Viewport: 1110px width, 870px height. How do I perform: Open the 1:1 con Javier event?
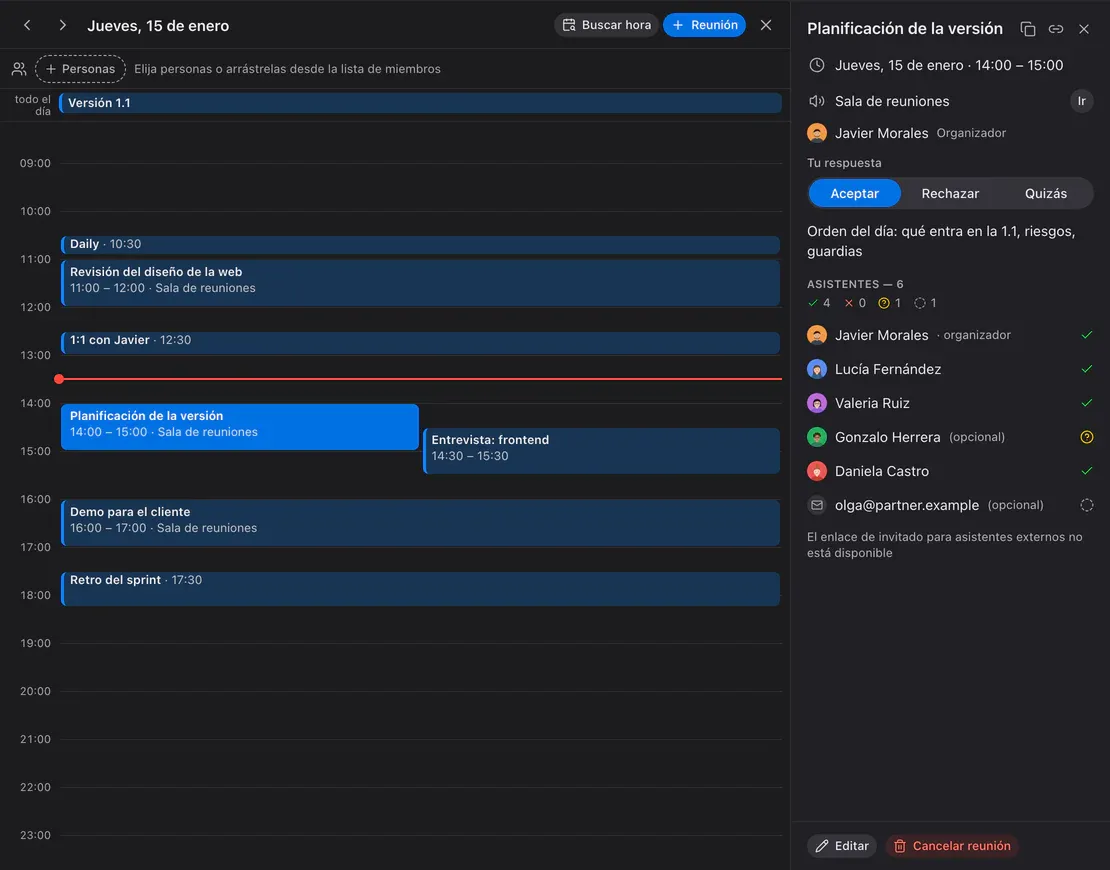pyautogui.click(x=420, y=343)
